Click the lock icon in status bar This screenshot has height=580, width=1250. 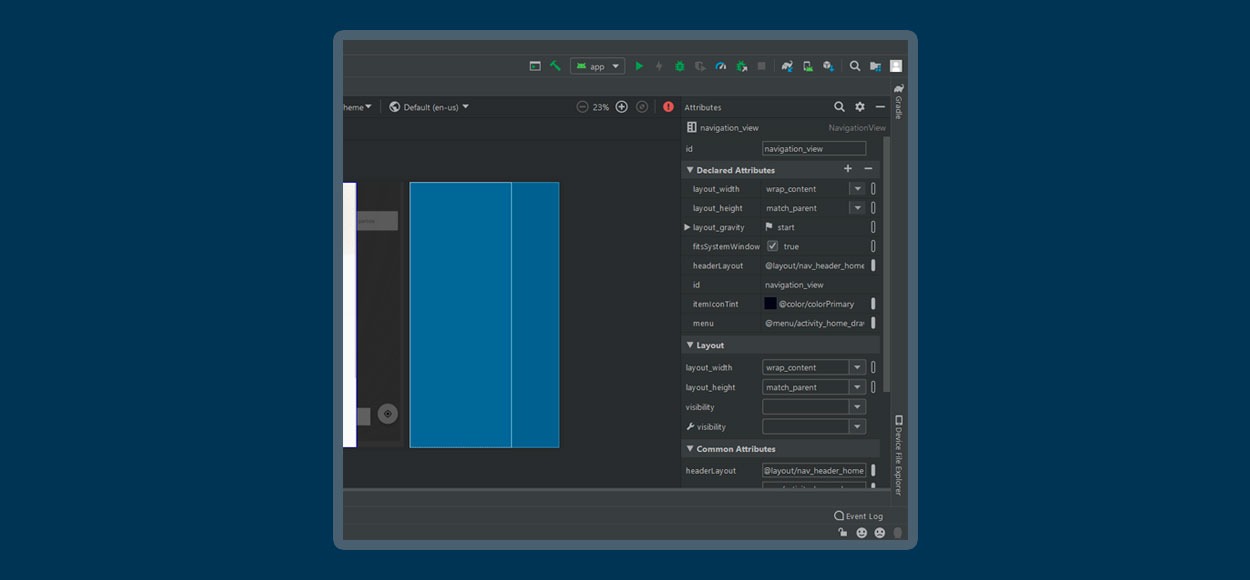click(x=843, y=533)
